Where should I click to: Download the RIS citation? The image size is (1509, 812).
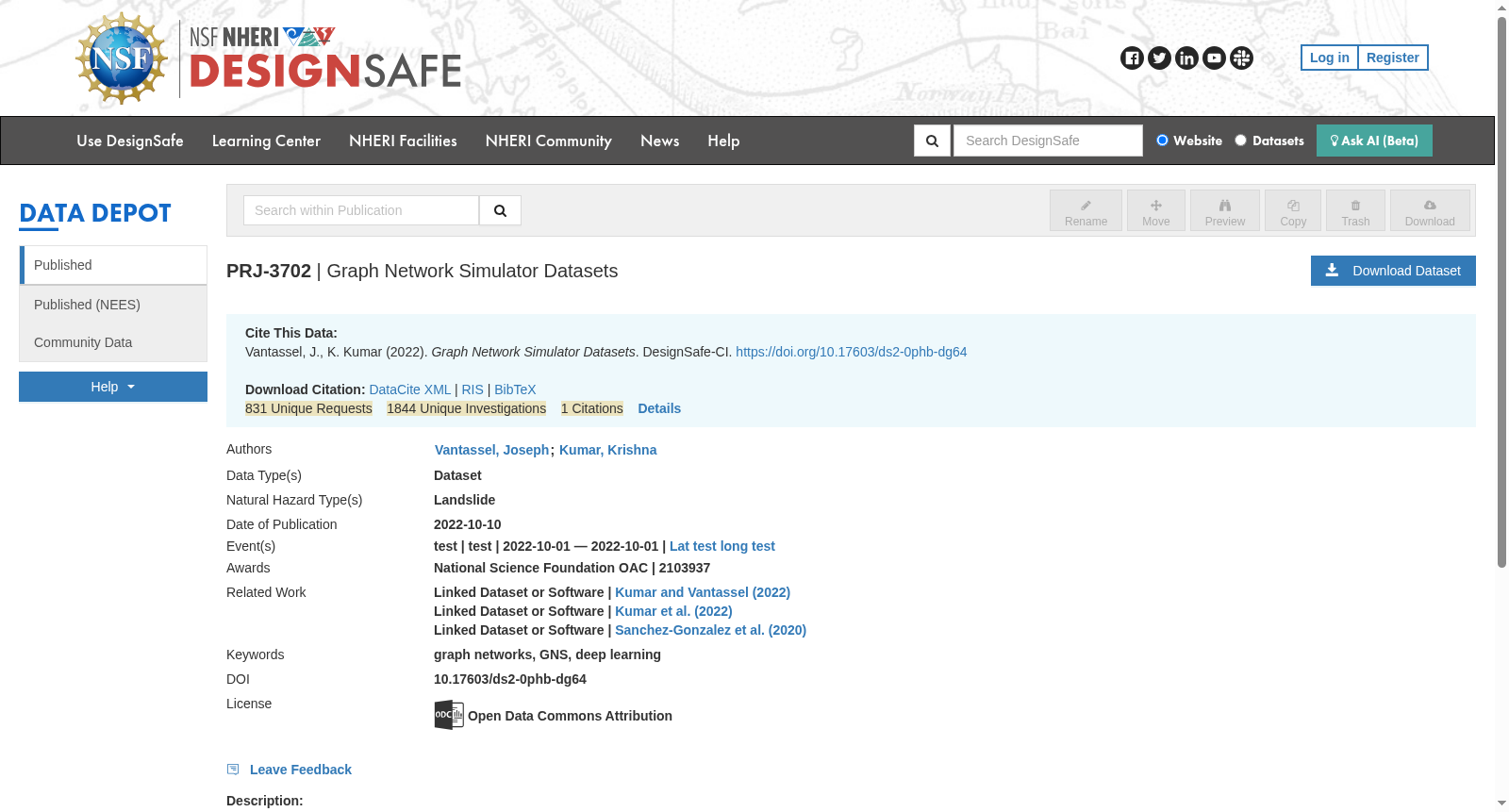pyautogui.click(x=473, y=389)
